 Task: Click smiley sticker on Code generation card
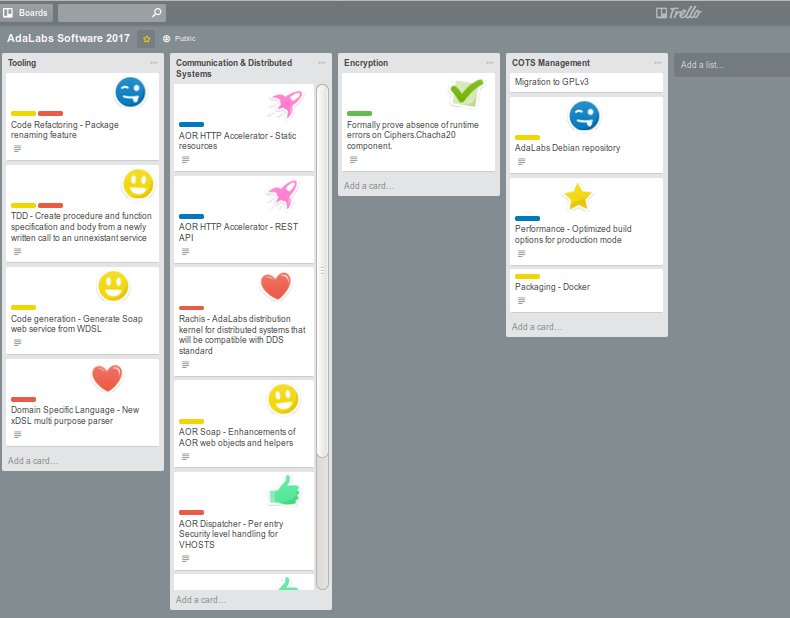[113, 286]
